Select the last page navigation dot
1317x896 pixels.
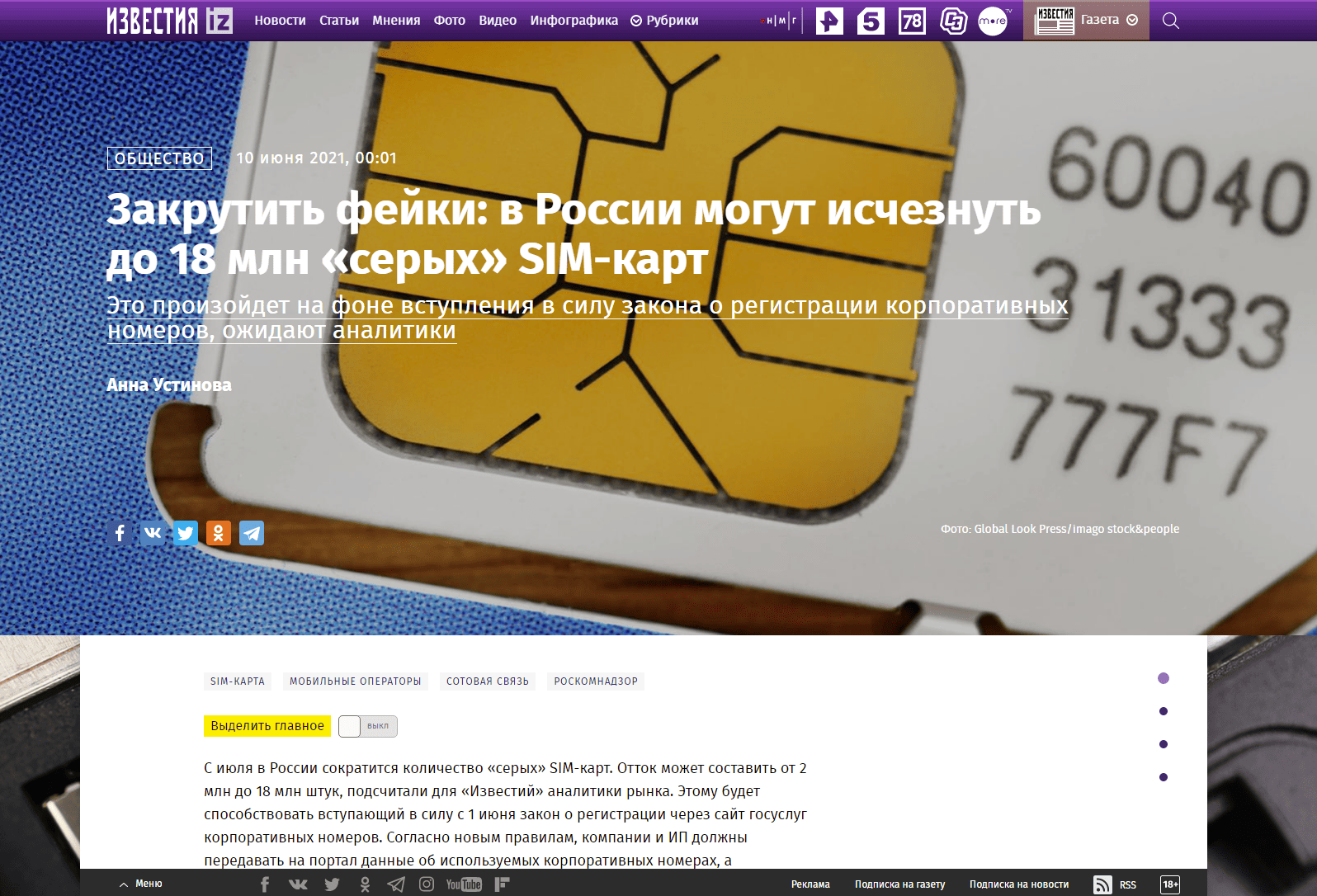click(1164, 777)
